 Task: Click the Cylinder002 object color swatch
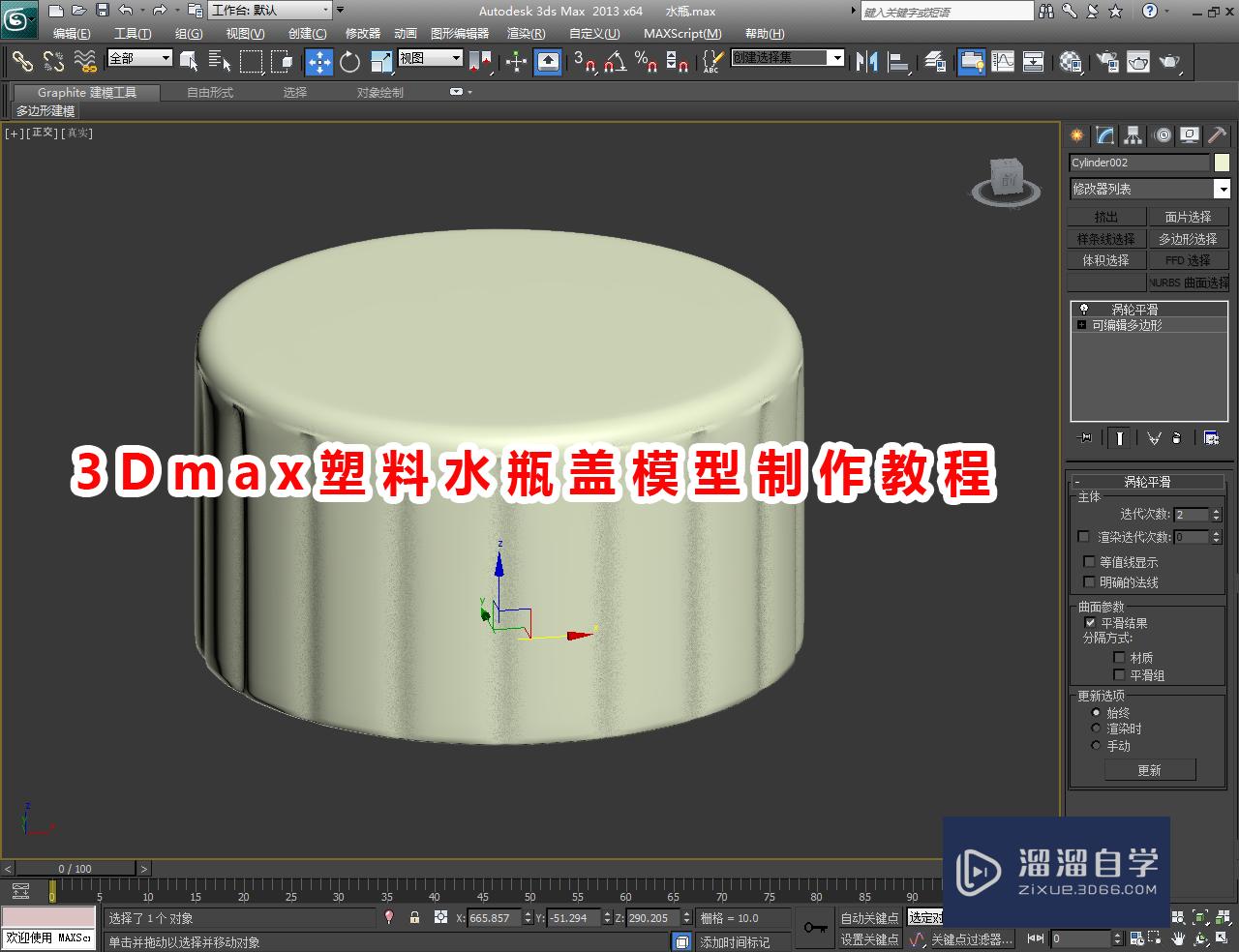coord(1222,163)
